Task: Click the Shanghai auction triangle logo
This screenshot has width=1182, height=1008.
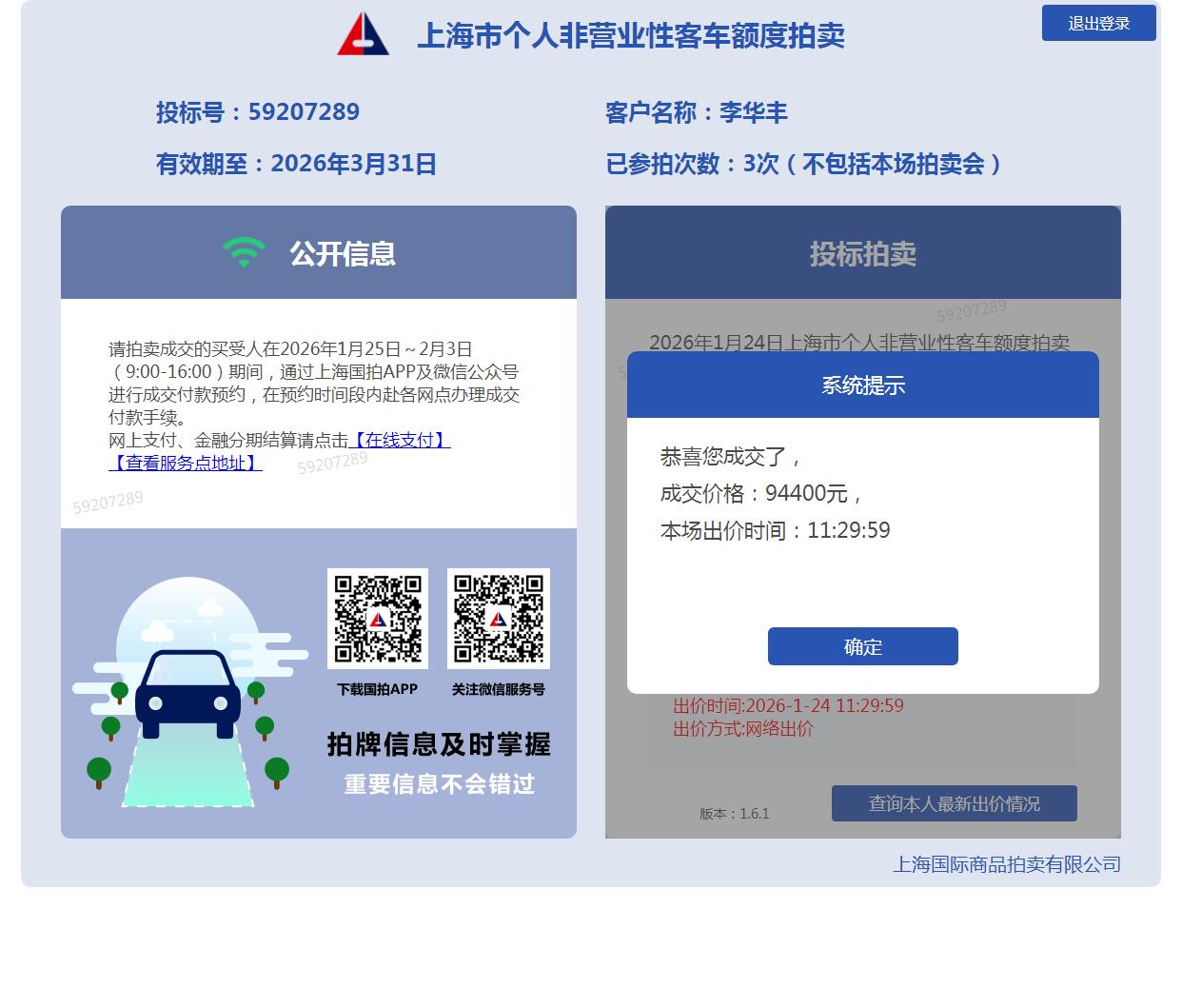Action: [x=363, y=34]
